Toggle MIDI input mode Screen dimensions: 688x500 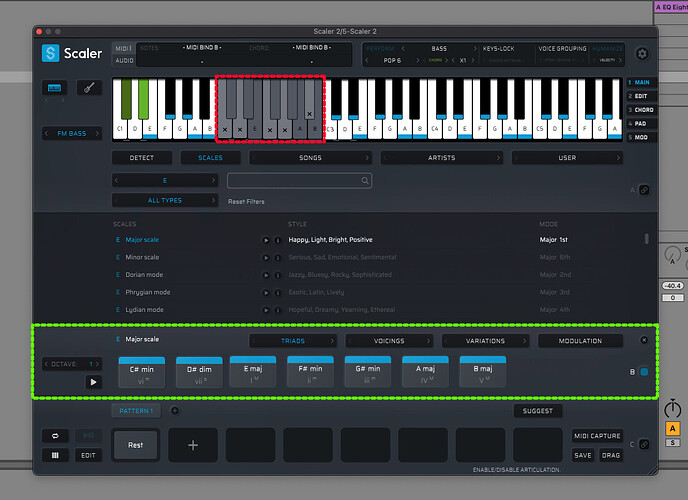tap(124, 48)
